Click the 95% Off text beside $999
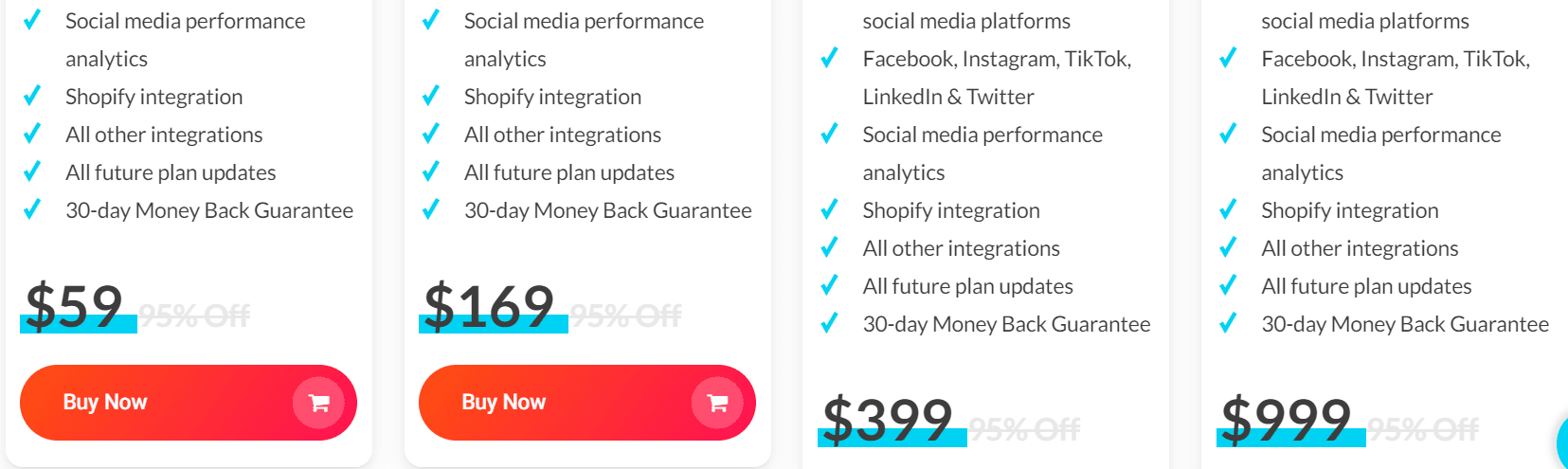This screenshot has height=469, width=1568. [x=1423, y=429]
